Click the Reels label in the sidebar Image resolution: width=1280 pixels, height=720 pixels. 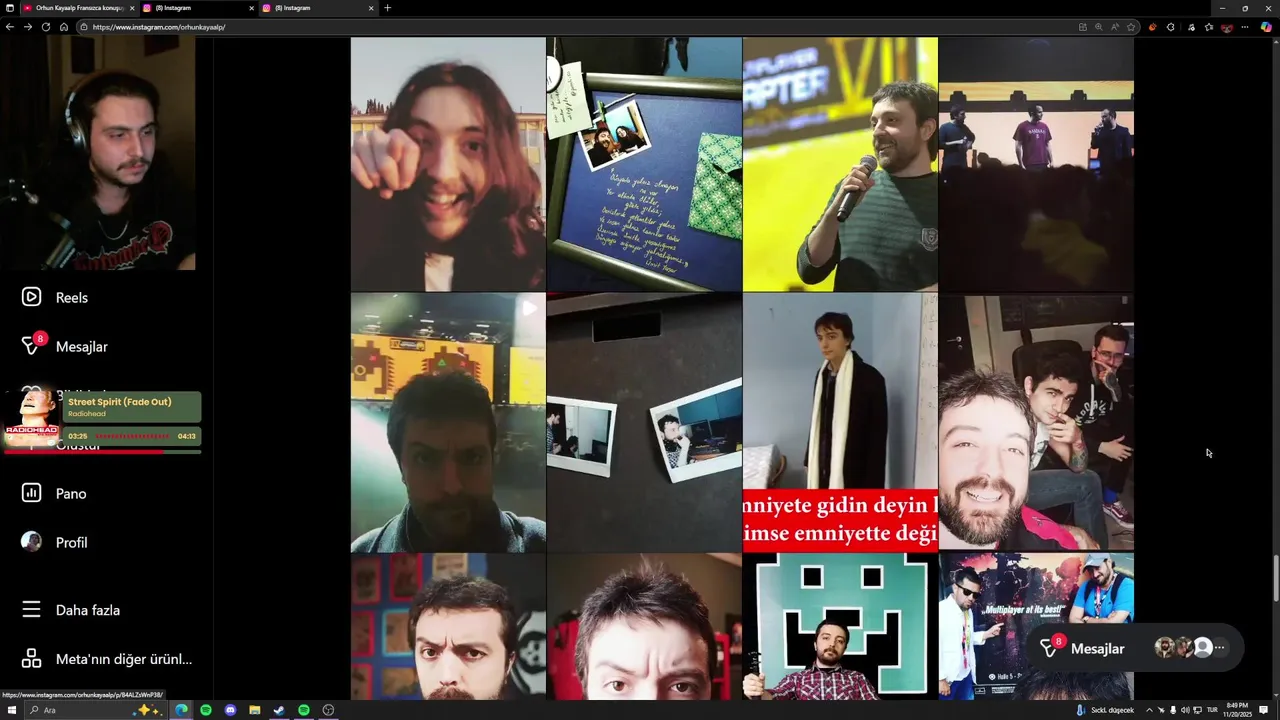point(72,298)
